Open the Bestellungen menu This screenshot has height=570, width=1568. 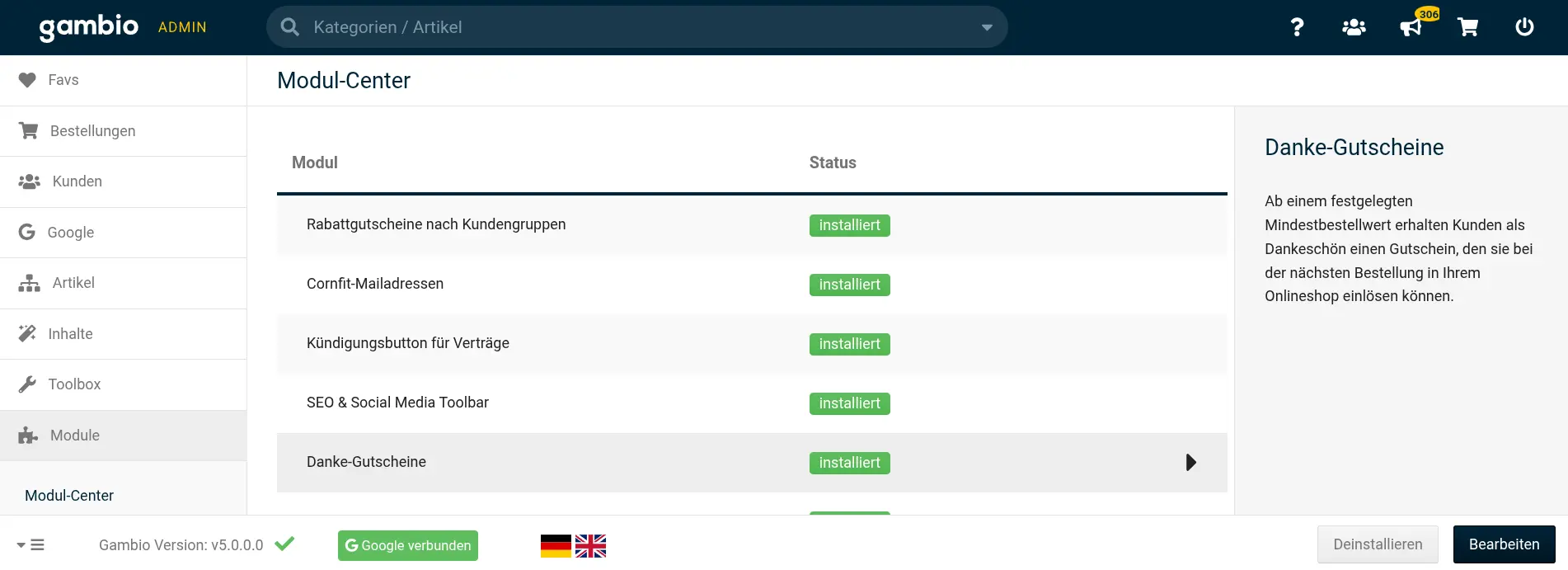click(x=92, y=131)
